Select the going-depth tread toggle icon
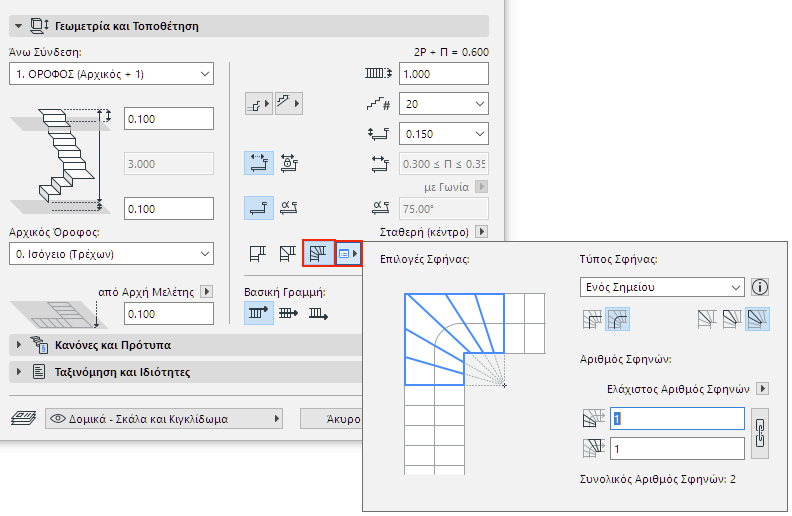This screenshot has width=792, height=516. click(x=259, y=208)
